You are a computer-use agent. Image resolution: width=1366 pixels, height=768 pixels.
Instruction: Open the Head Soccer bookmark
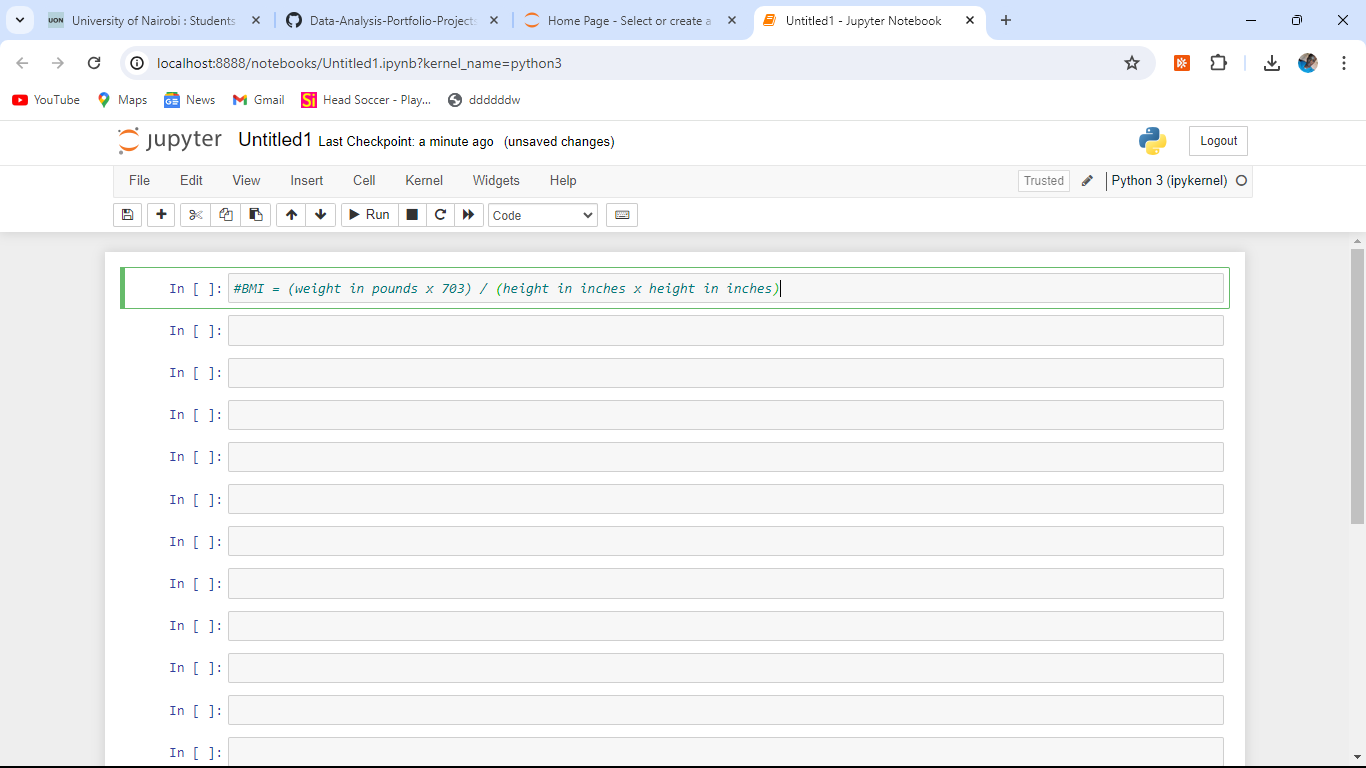(x=366, y=100)
